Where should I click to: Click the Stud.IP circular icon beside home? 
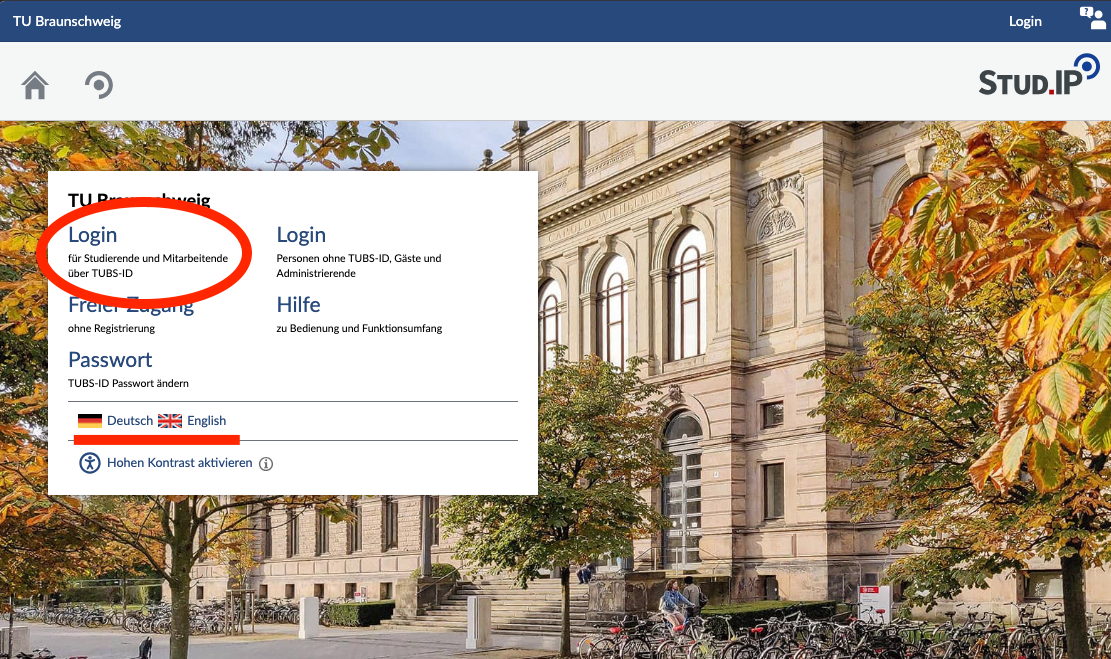coord(99,85)
